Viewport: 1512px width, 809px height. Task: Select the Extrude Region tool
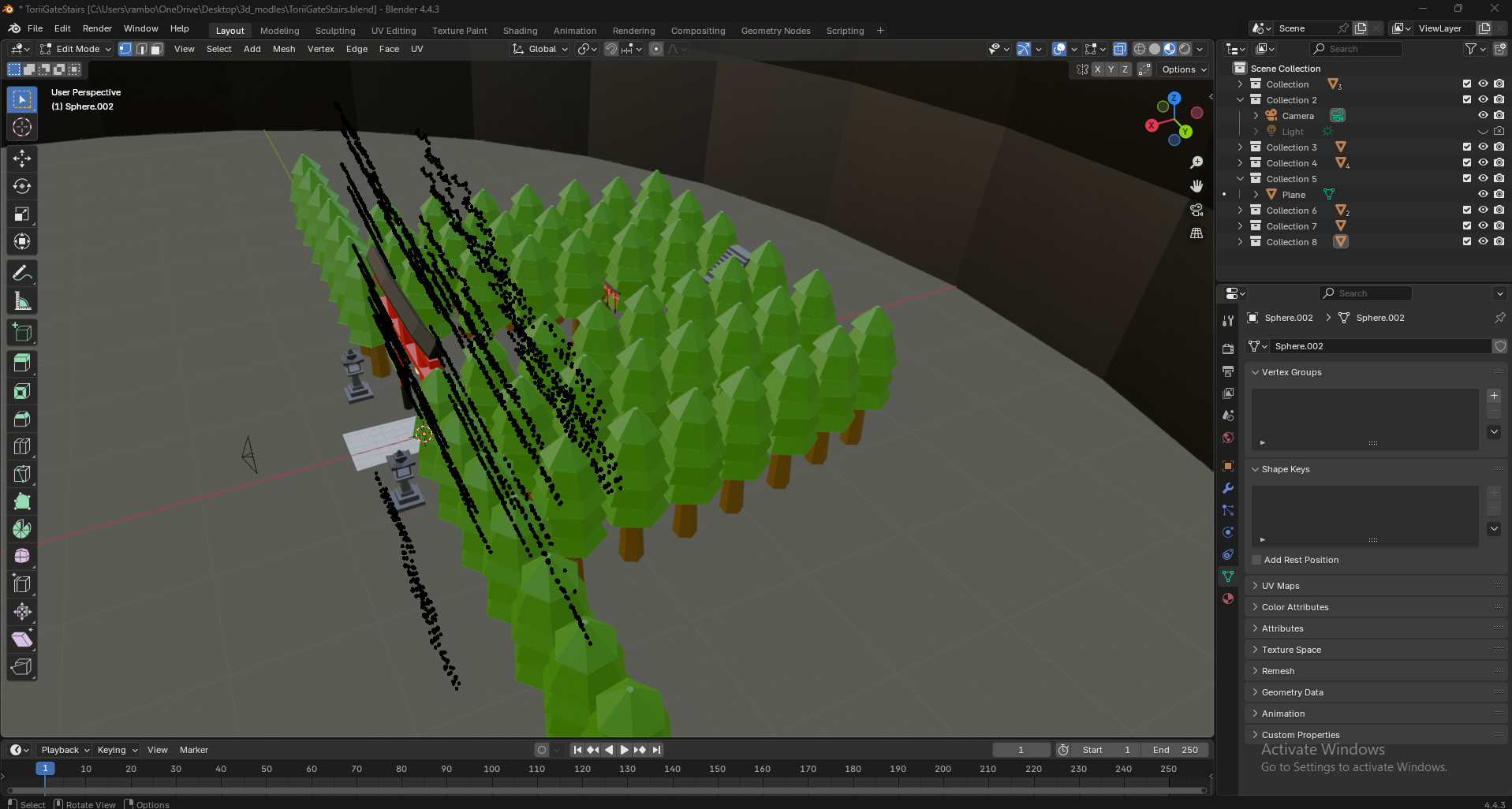[22, 363]
